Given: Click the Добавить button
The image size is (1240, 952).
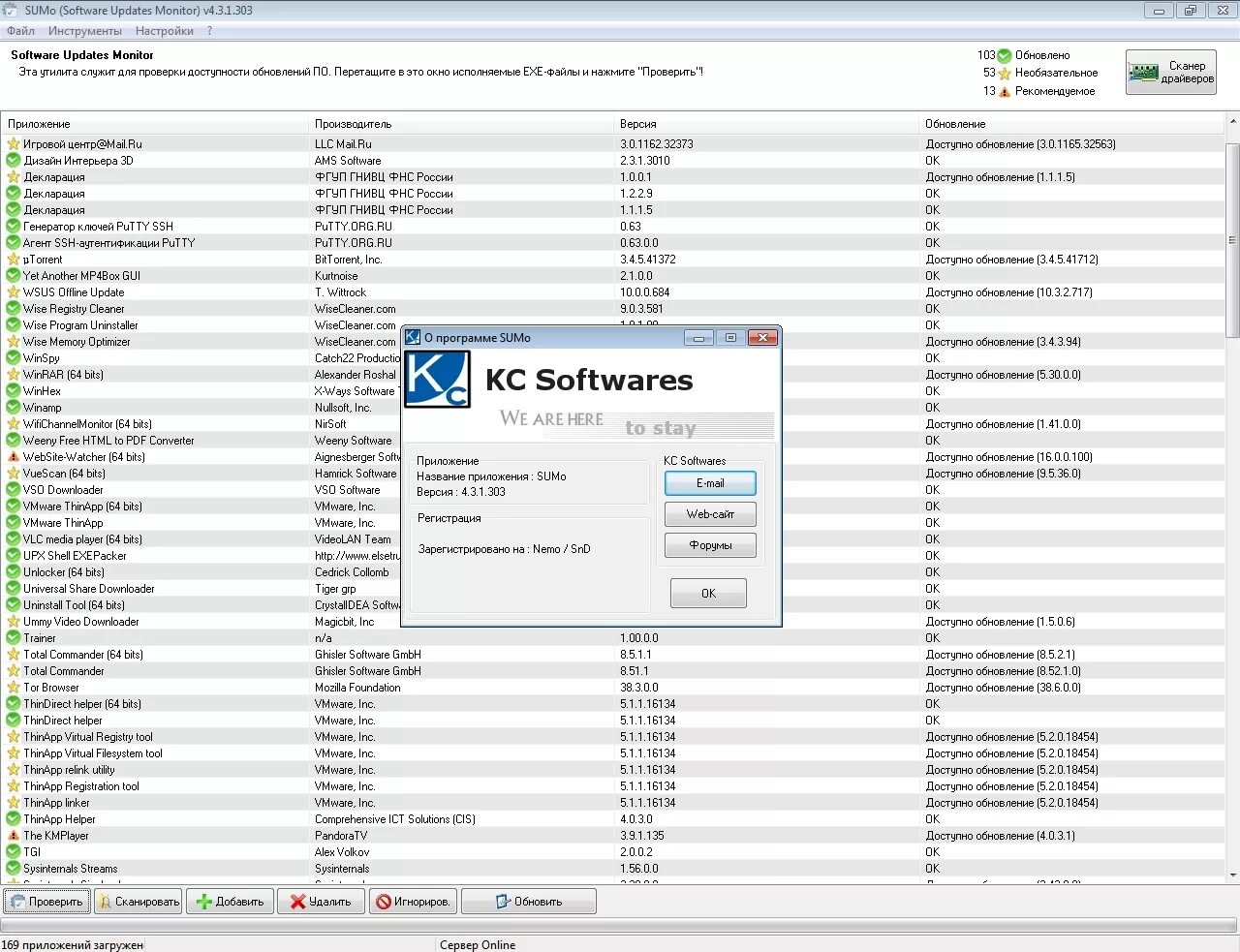Looking at the screenshot, I should [231, 902].
